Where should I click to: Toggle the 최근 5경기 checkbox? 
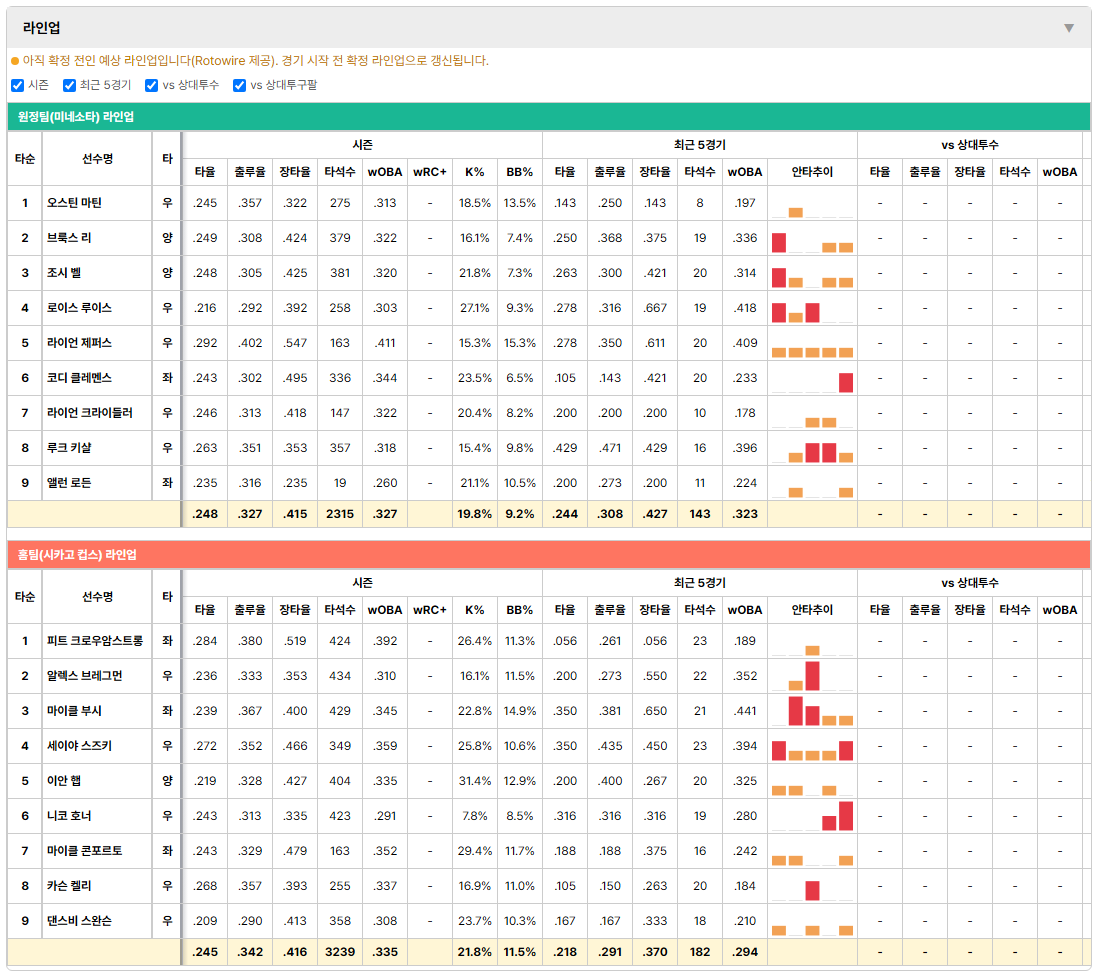click(69, 85)
